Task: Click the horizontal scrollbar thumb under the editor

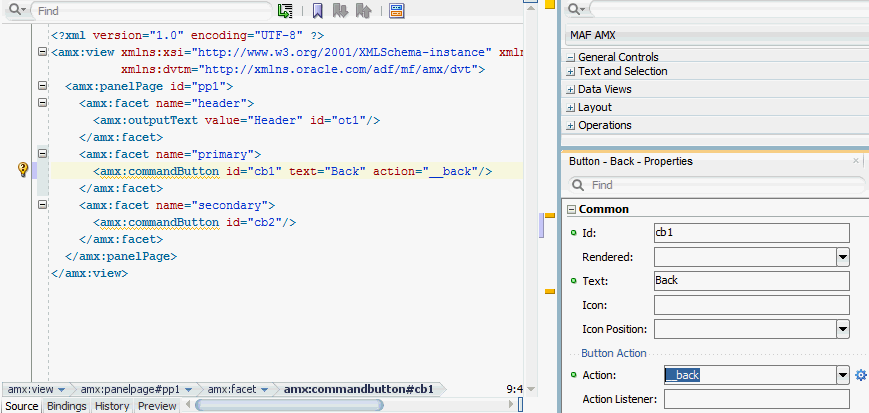Action: coord(288,405)
